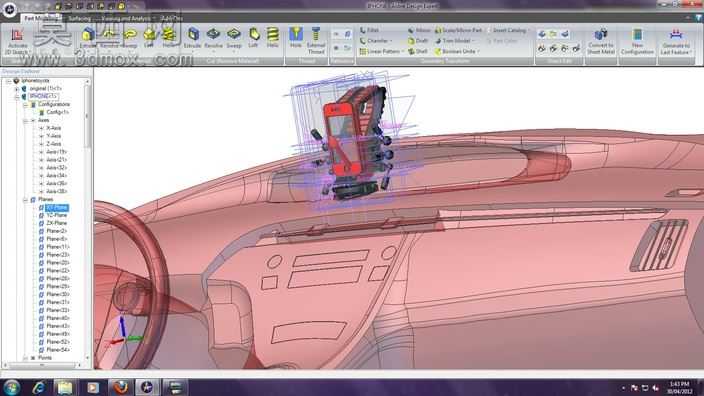Image resolution: width=704 pixels, height=396 pixels.
Task: Open the Trim Model dropdown
Action: [473, 41]
